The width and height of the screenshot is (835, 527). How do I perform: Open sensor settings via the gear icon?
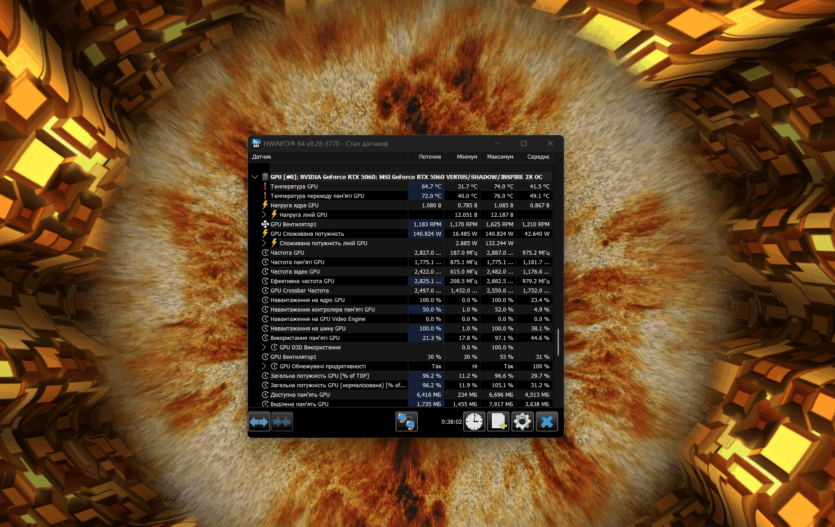click(522, 422)
